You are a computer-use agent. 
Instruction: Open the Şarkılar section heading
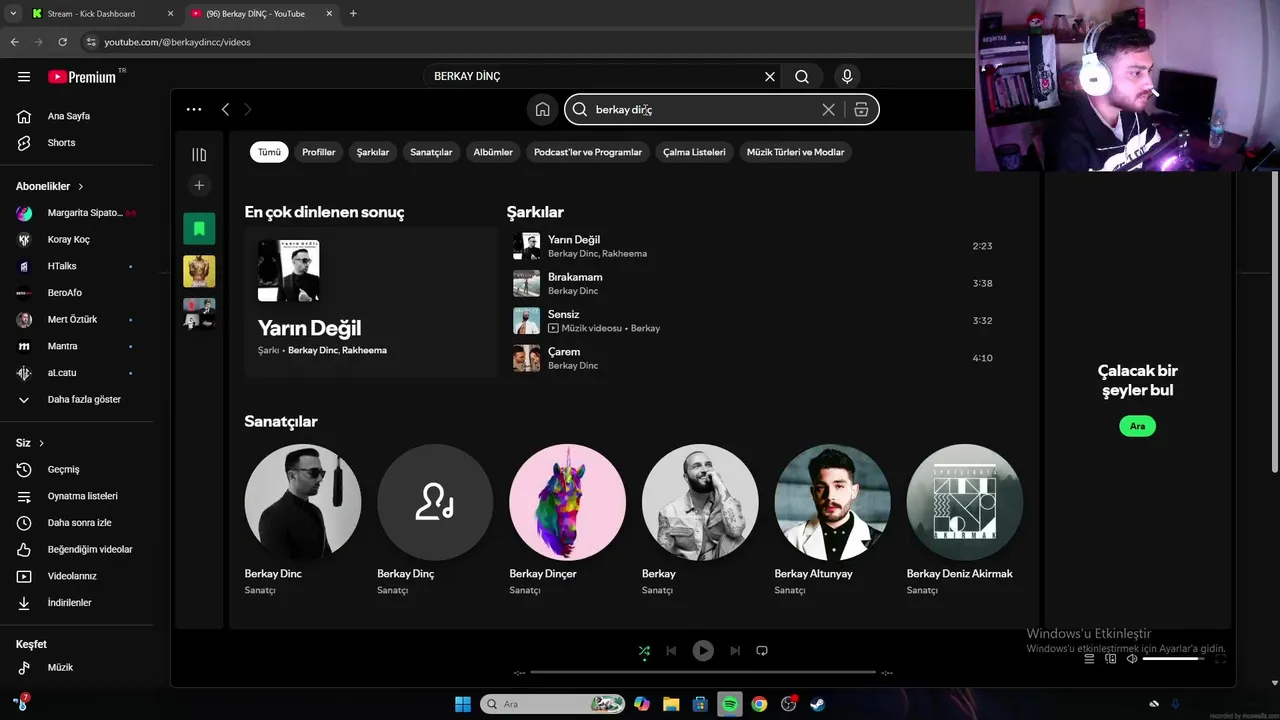coord(535,212)
